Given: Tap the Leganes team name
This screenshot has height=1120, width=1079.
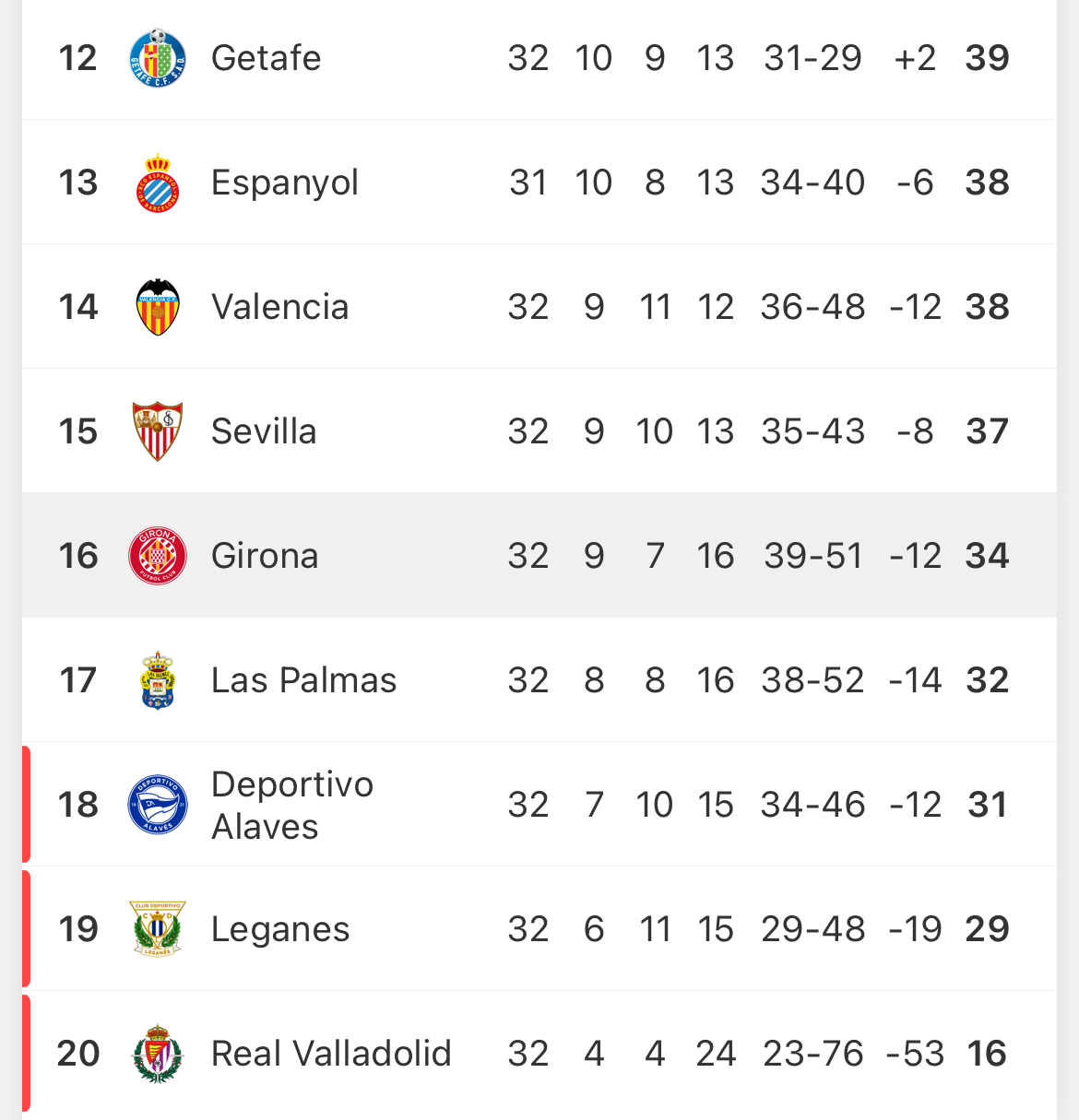Looking at the screenshot, I should 280,929.
